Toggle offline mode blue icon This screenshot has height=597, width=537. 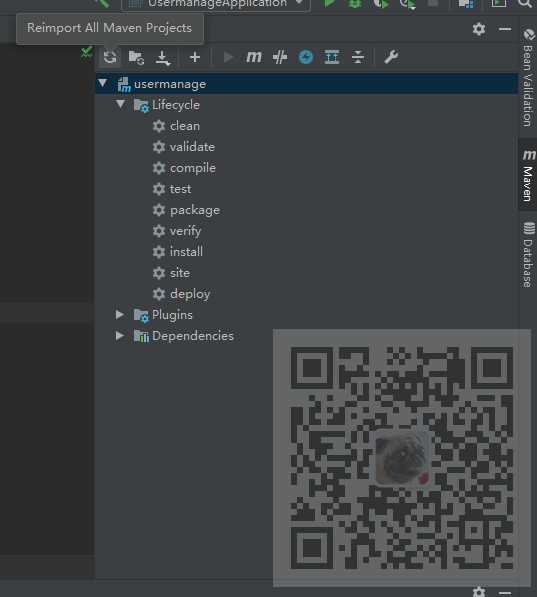coord(306,57)
